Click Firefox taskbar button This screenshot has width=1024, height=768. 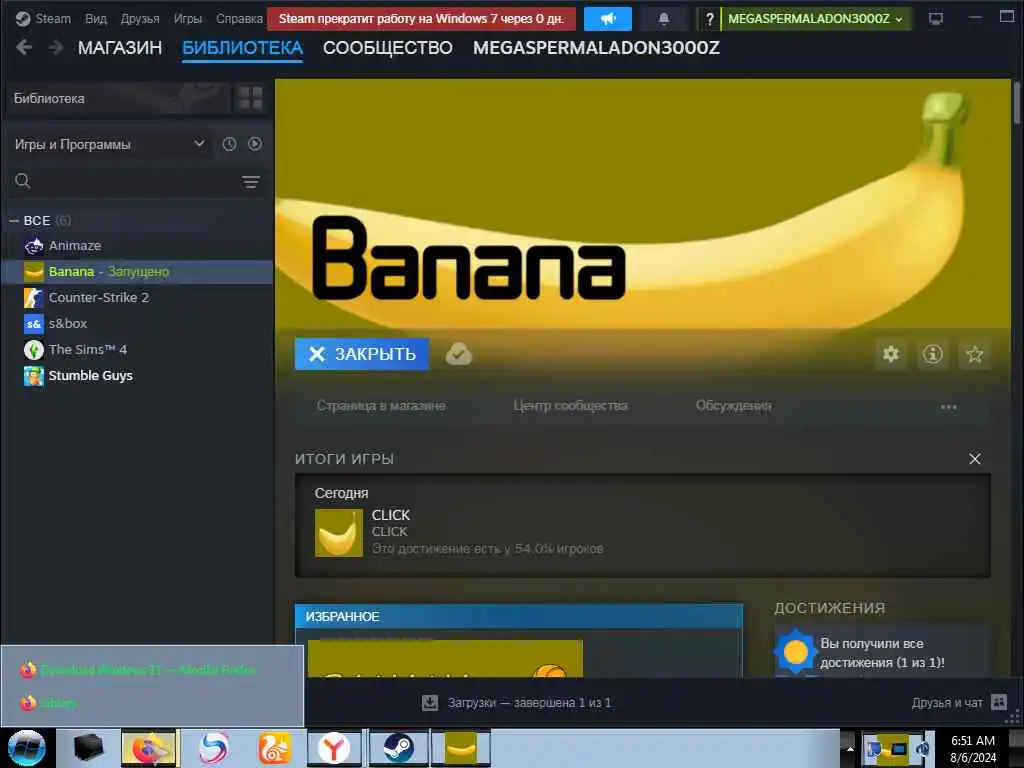coord(149,748)
